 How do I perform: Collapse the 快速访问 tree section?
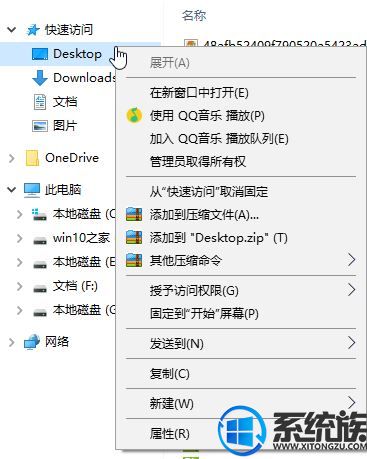click(x=12, y=30)
